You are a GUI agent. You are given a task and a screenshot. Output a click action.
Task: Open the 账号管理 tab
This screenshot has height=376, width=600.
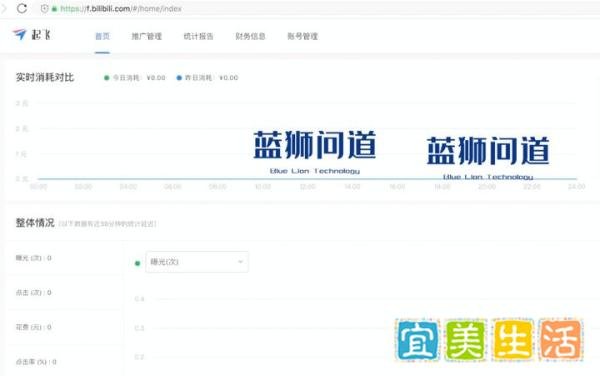pyautogui.click(x=302, y=36)
